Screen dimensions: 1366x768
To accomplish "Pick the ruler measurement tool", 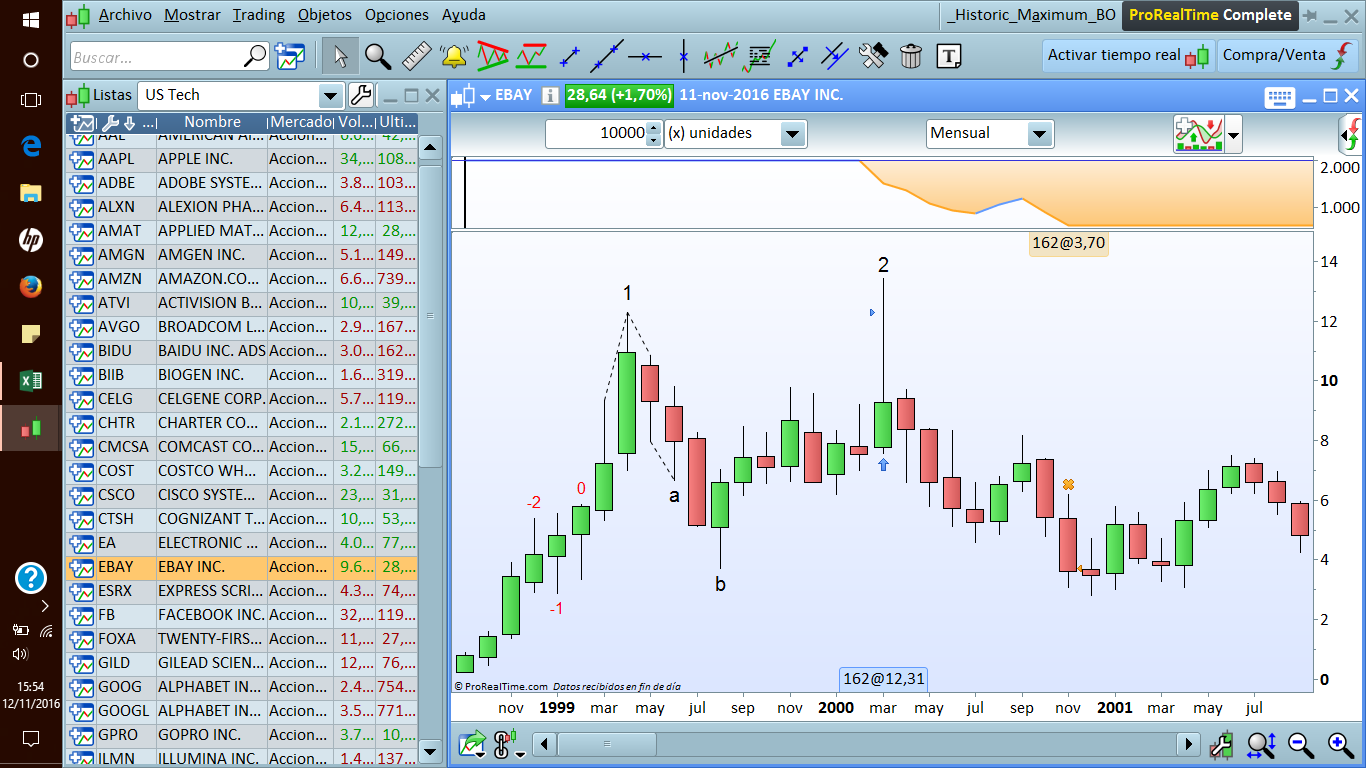I will point(416,56).
